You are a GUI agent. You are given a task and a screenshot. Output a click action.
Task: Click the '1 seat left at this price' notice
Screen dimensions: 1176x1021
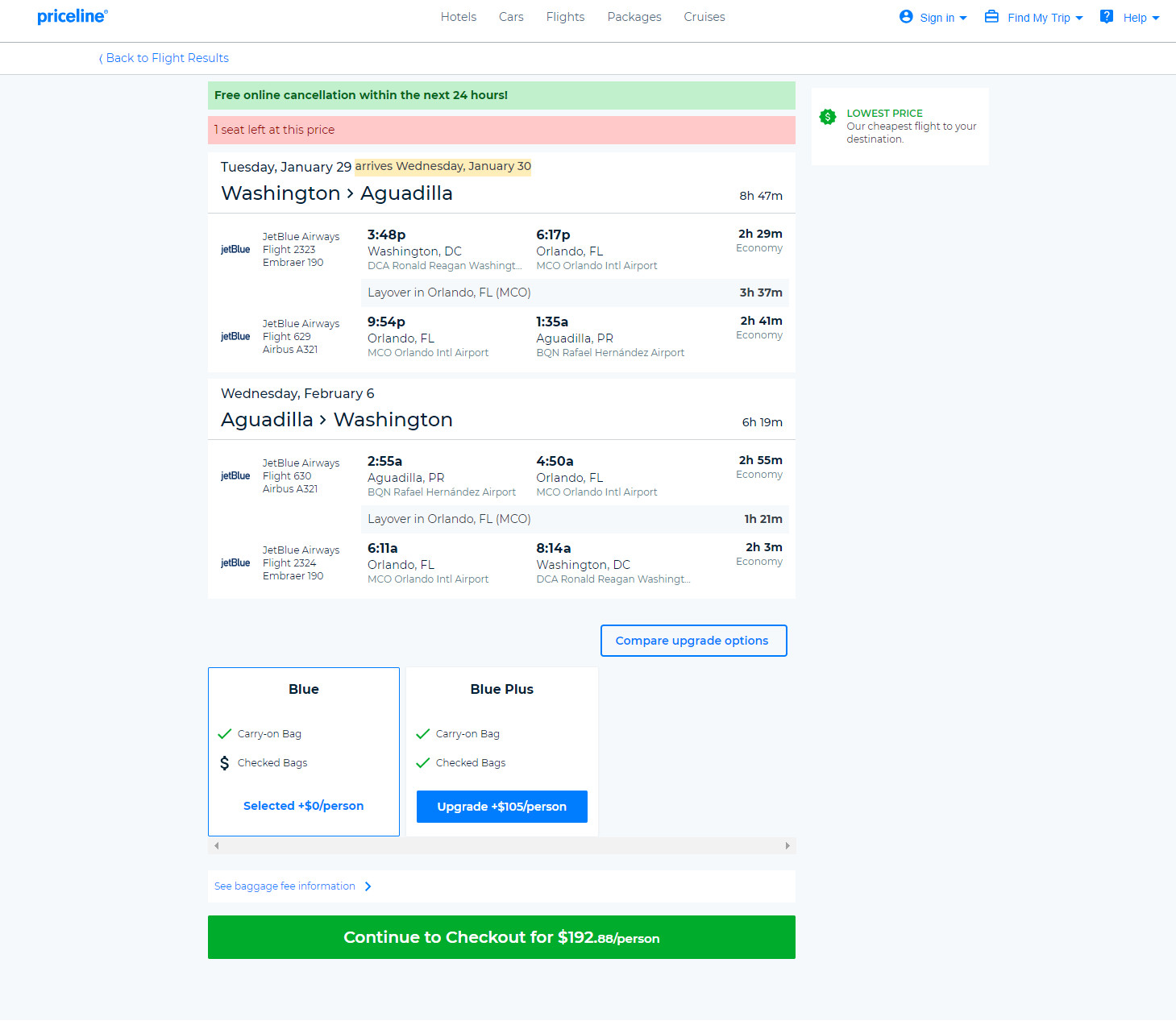coord(501,130)
